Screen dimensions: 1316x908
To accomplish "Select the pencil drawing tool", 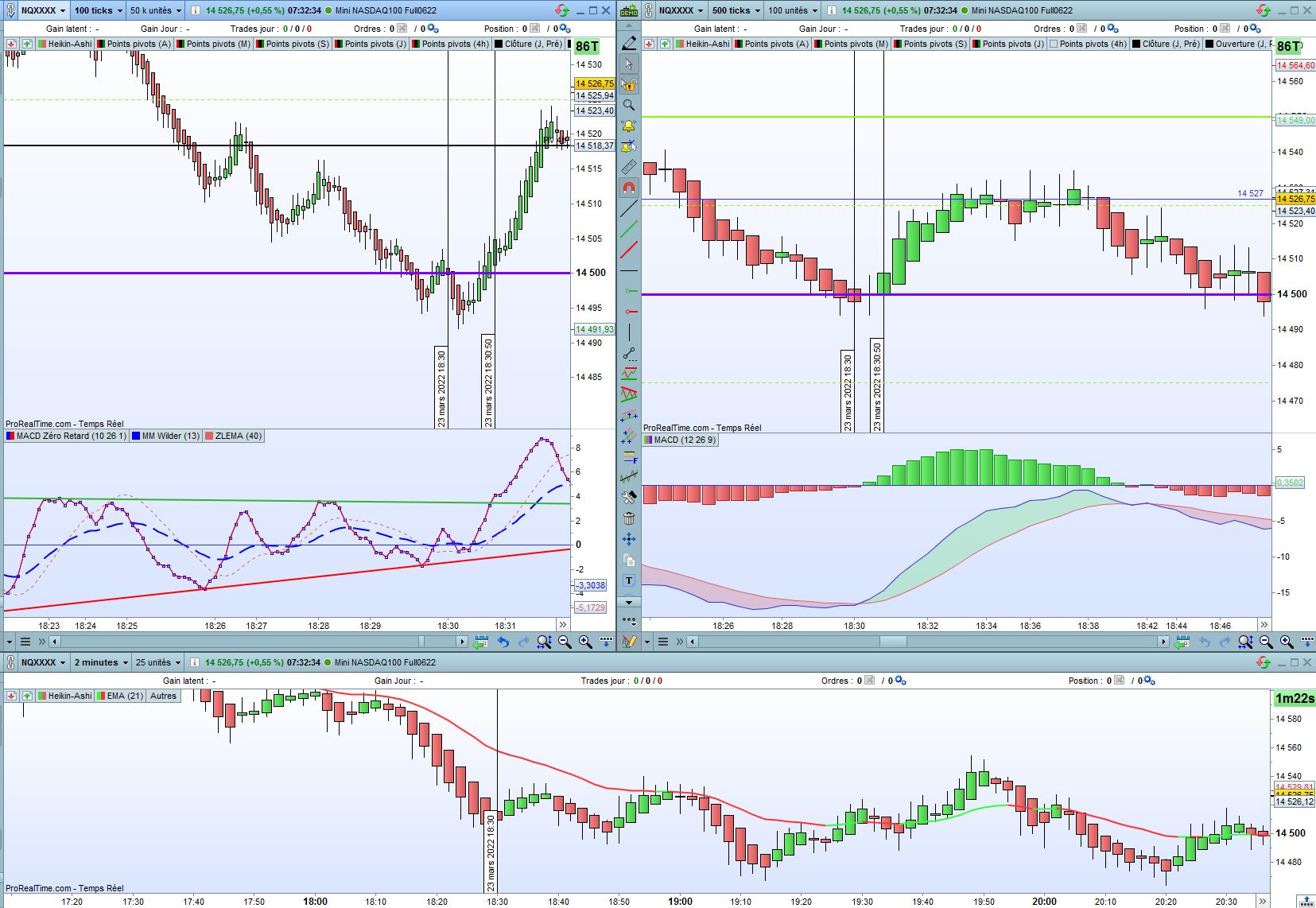I will pos(629,43).
